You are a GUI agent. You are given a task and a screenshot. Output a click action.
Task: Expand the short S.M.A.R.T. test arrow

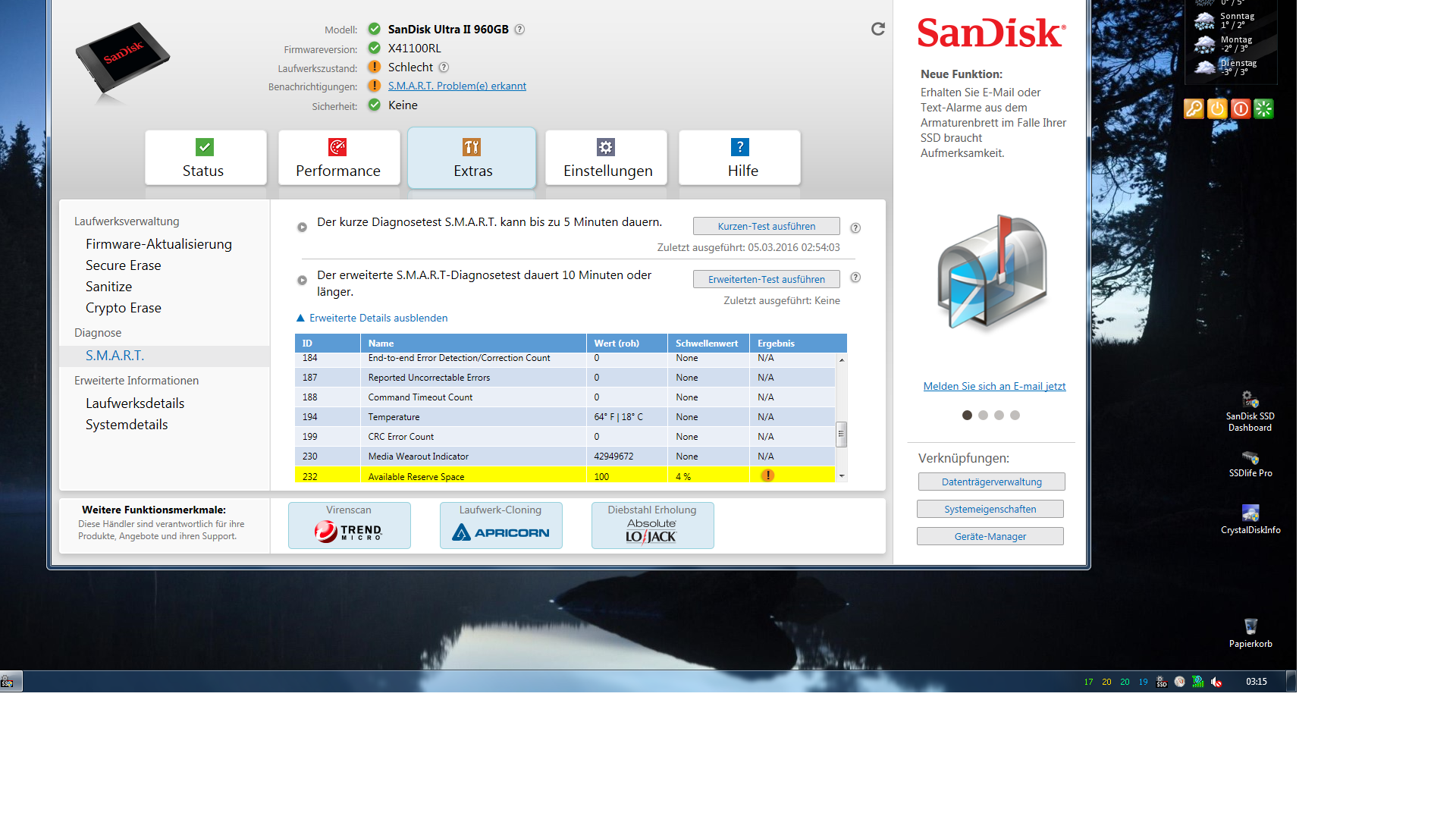[x=302, y=227]
